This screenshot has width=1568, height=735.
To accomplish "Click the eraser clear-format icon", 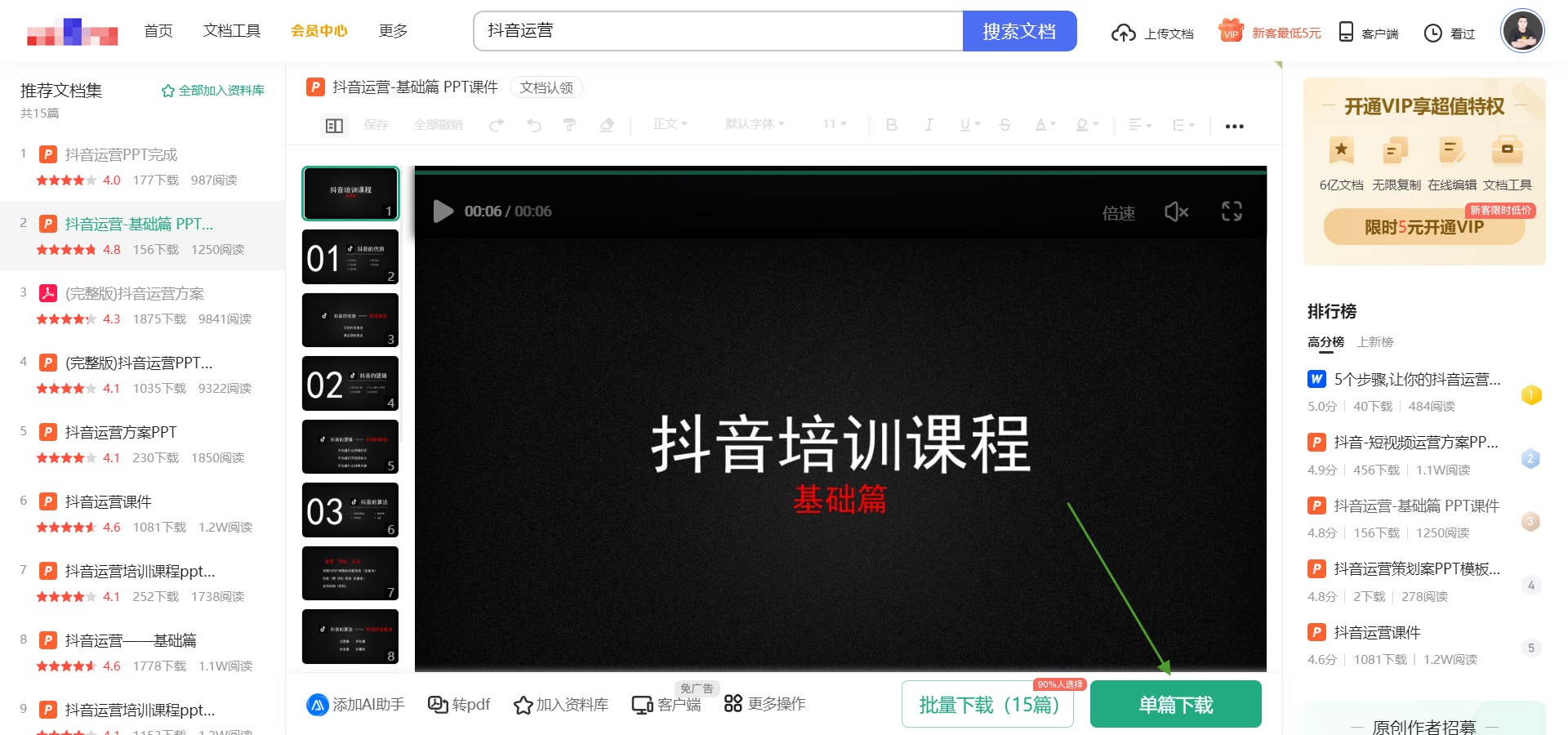I will click(607, 125).
